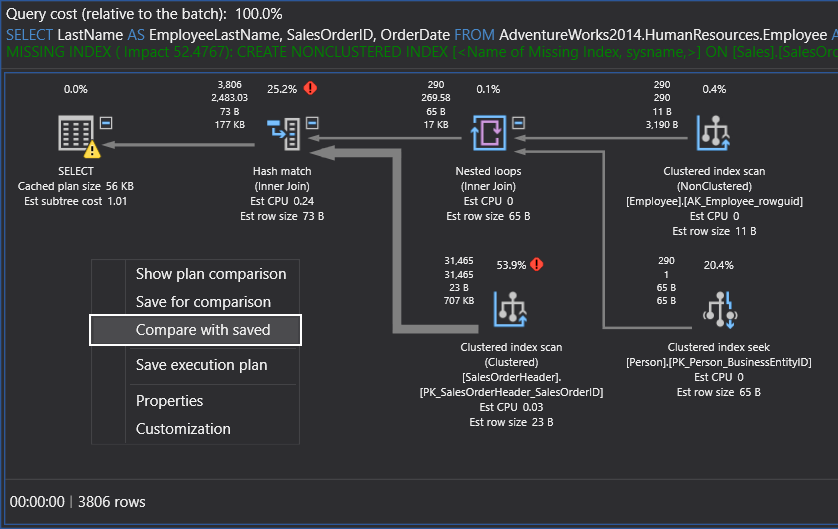
Task: Click the 25.2% cost on Hash match
Action: 282,89
